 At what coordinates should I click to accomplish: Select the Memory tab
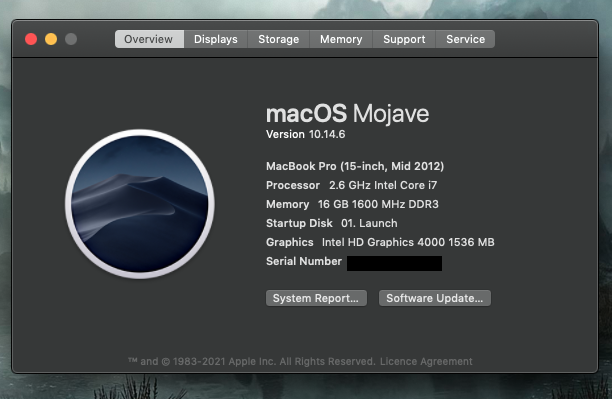tap(341, 39)
